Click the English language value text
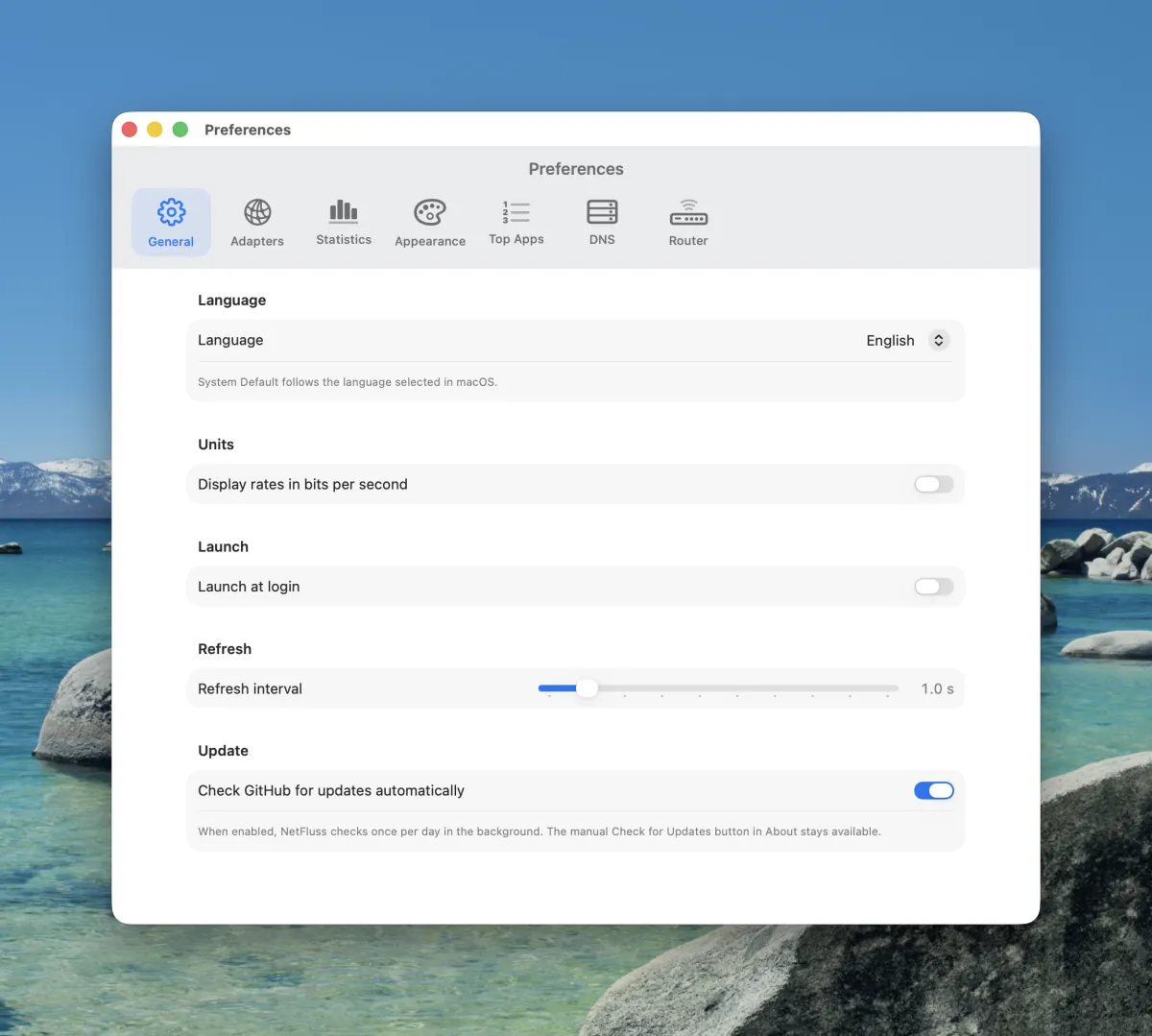This screenshot has height=1036, width=1152. pos(890,341)
